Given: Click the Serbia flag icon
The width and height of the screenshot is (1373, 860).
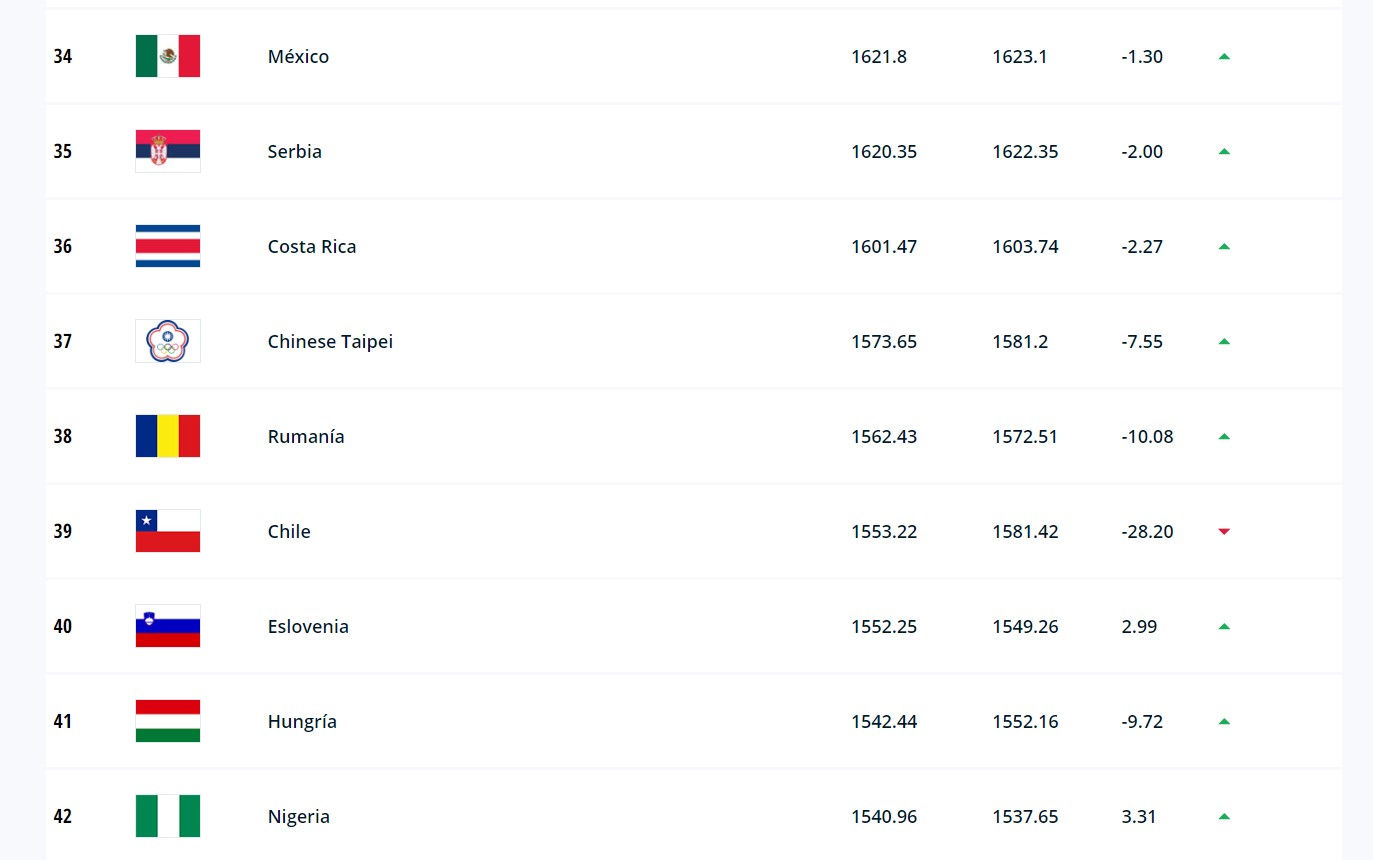Looking at the screenshot, I should tap(168, 151).
